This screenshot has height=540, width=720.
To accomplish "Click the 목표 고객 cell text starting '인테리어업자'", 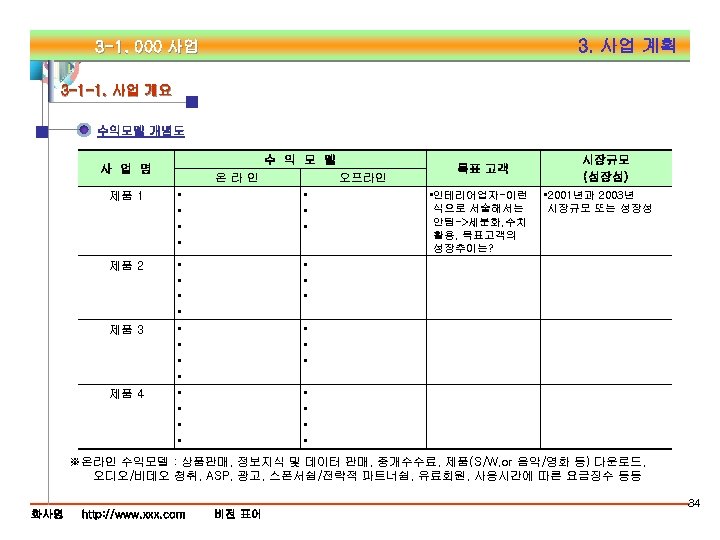I will point(478,222).
